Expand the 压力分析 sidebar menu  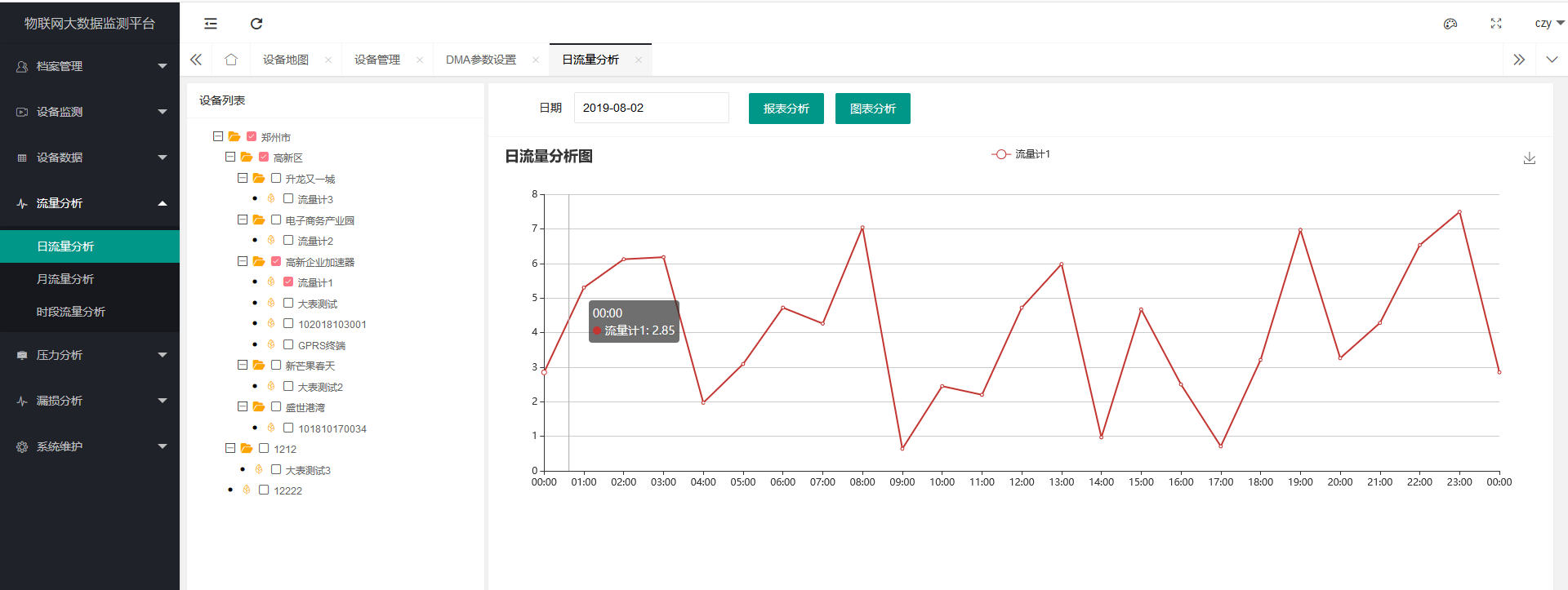tap(90, 355)
